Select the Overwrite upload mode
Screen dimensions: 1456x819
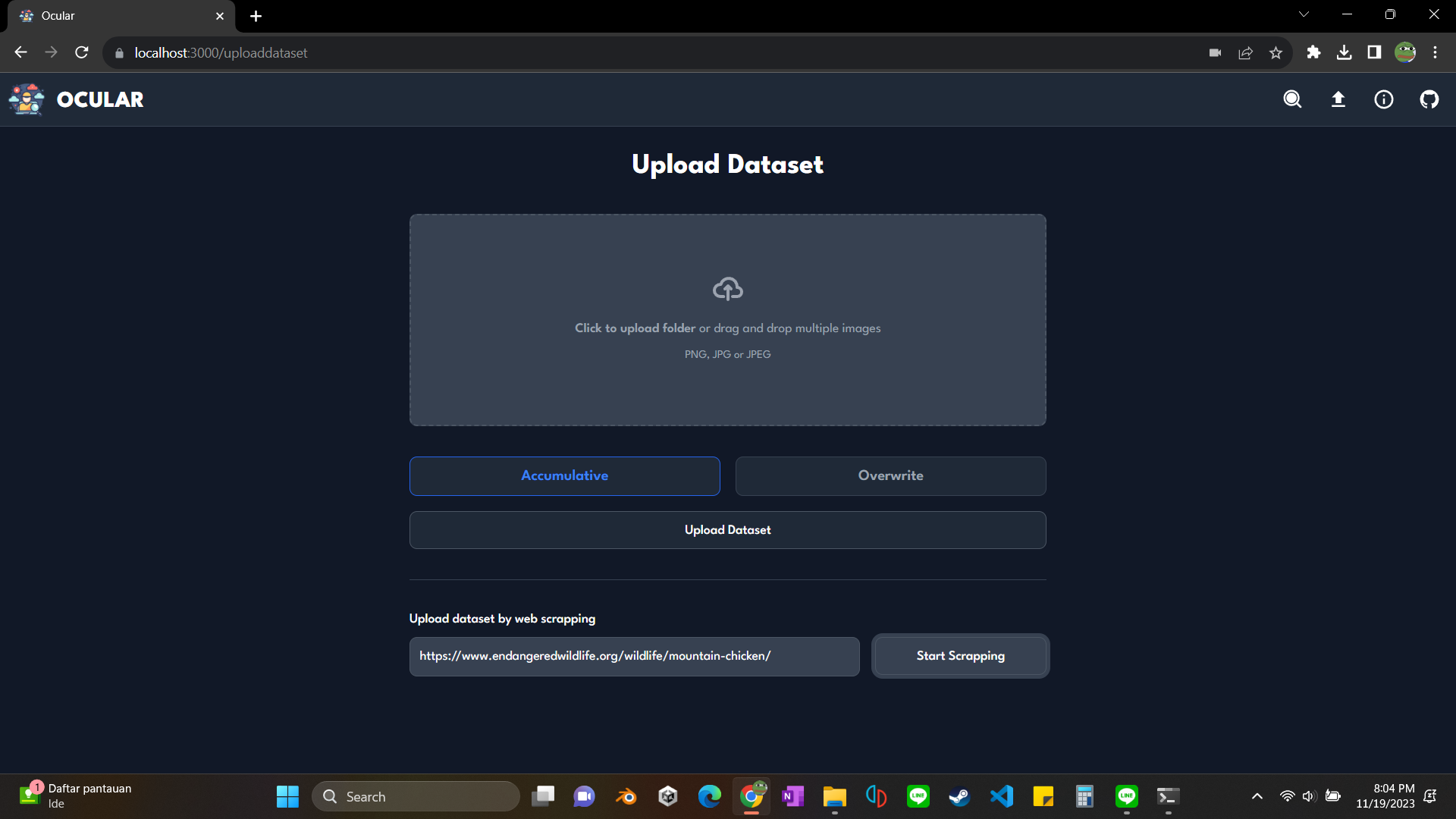890,476
